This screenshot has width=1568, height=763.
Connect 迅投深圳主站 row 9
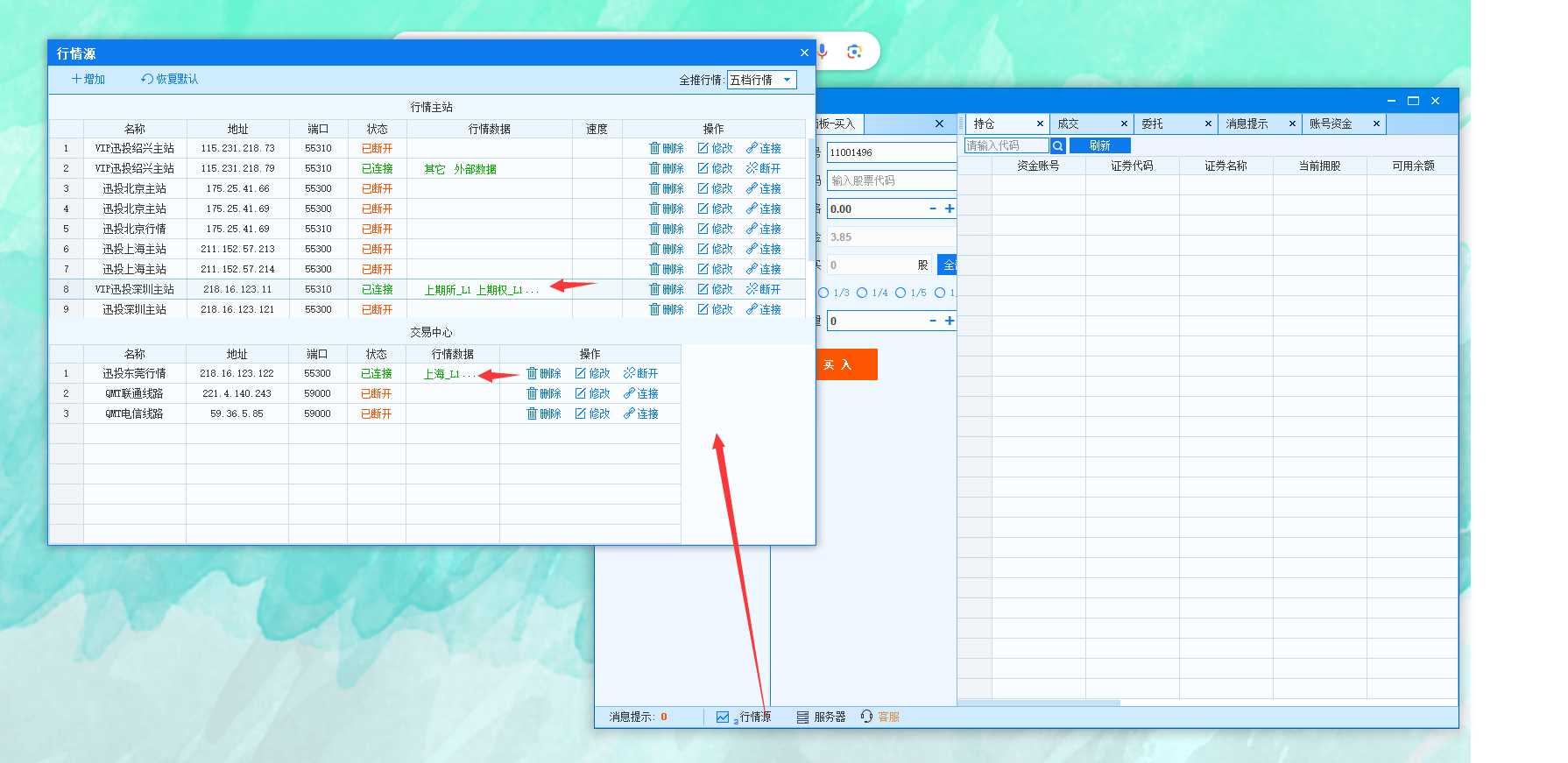coord(764,309)
